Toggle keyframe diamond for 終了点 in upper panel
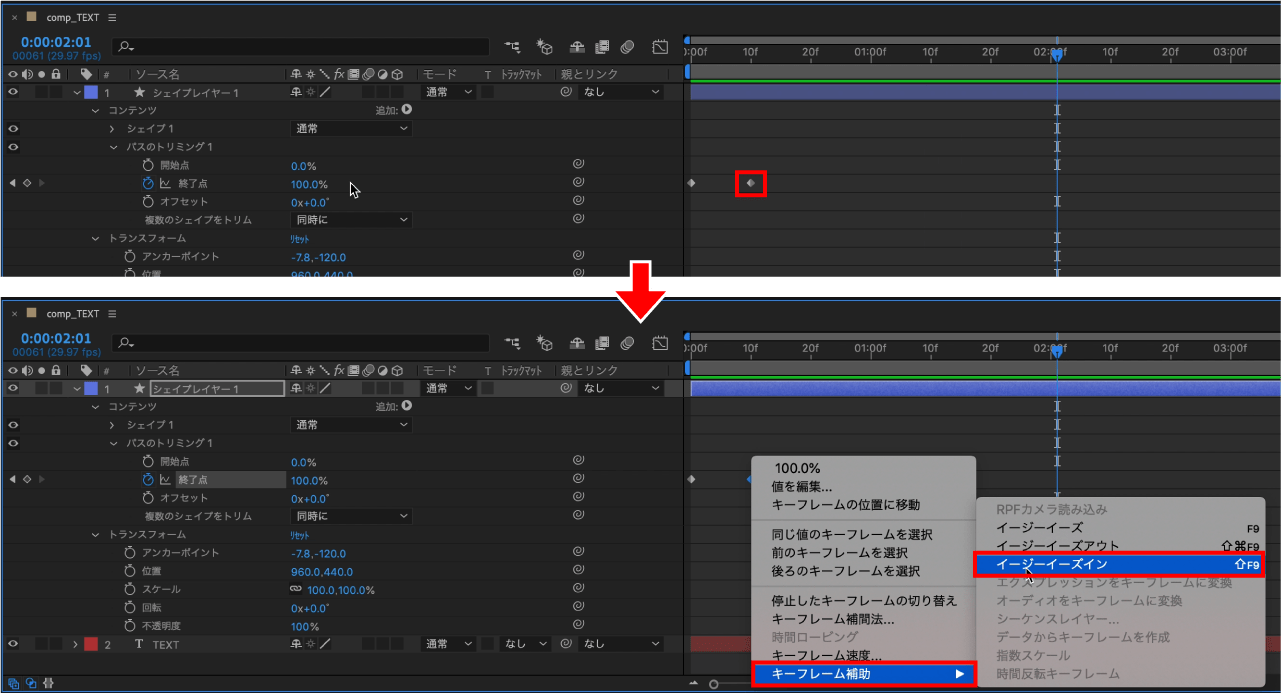This screenshot has height=694, width=1281. 27,184
